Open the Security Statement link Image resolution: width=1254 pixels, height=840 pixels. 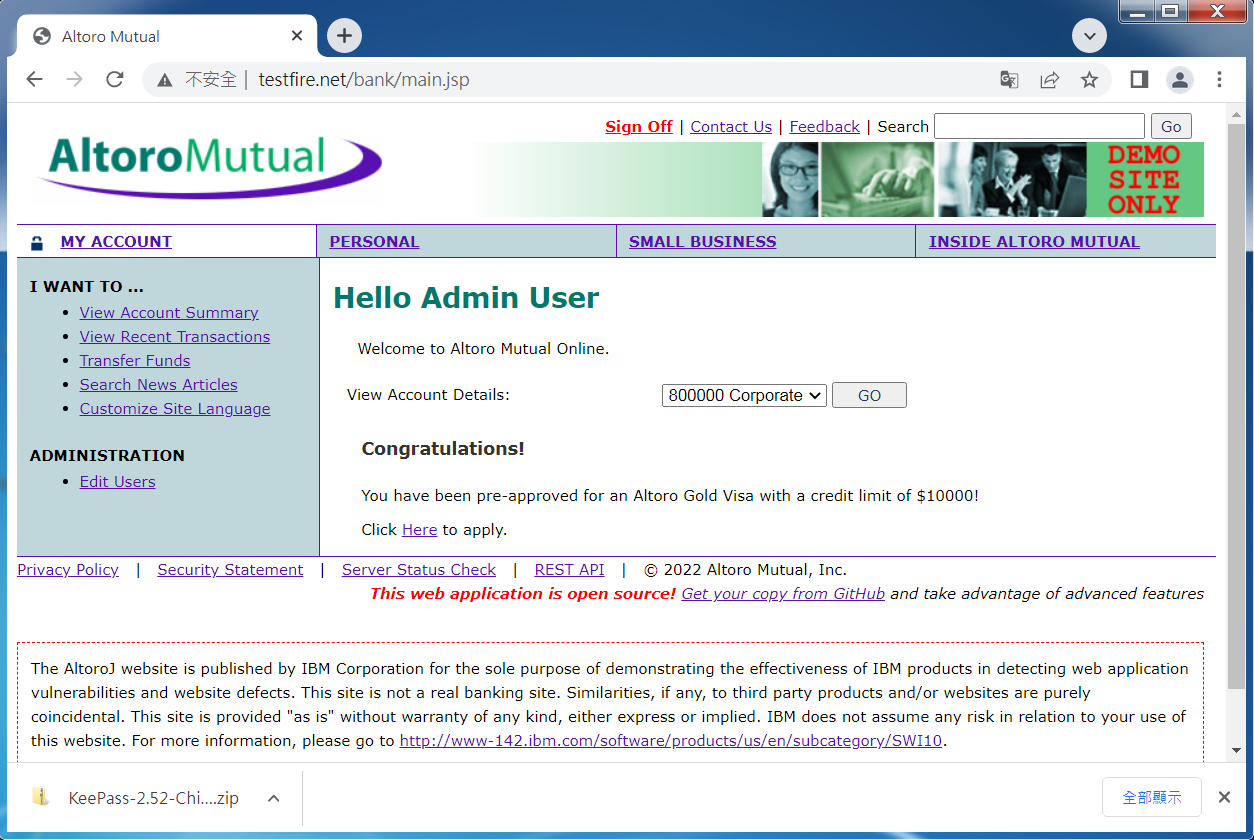(230, 570)
